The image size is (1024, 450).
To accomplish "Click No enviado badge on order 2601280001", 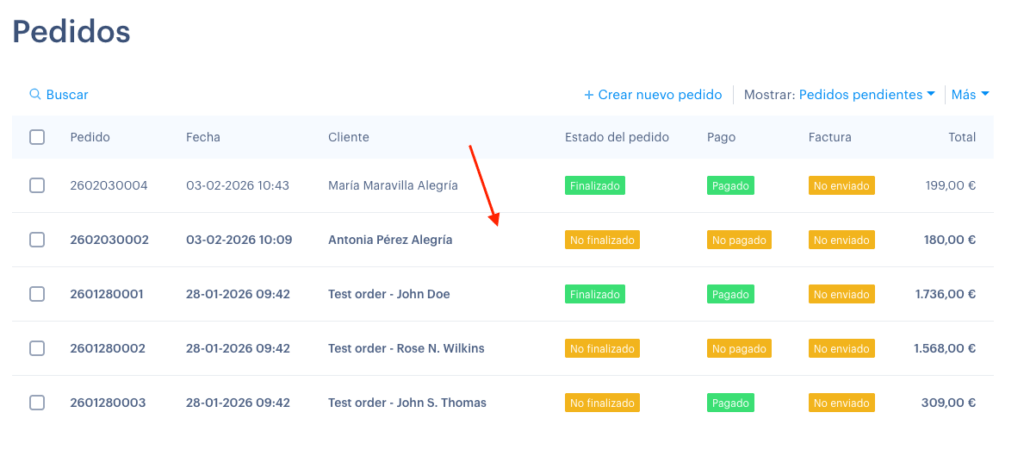I will pyautogui.click(x=841, y=294).
